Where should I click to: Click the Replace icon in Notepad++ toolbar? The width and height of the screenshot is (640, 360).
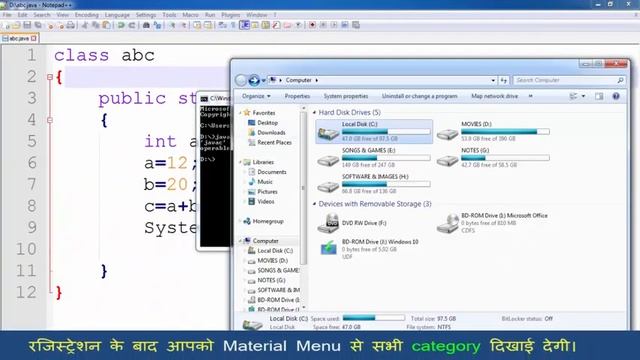tap(157, 25)
